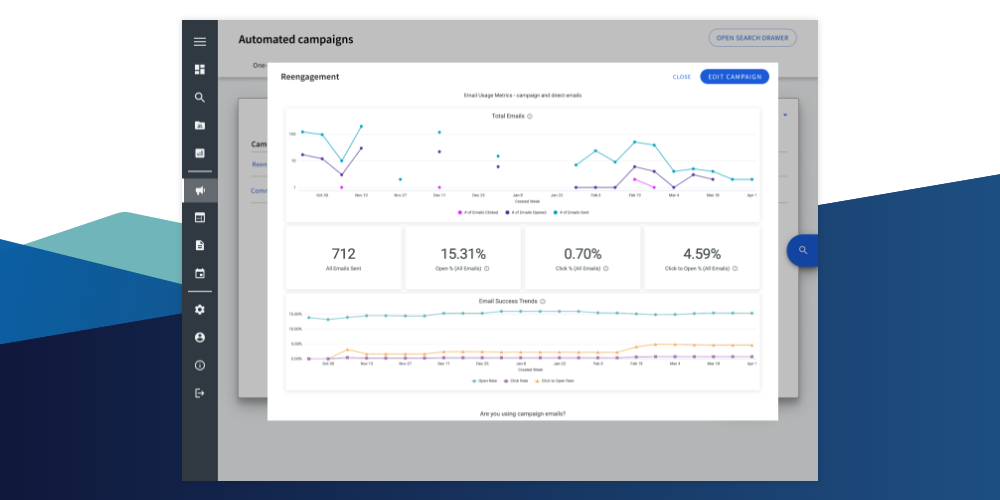Open the settings gear in the sidebar
This screenshot has width=1000, height=500.
point(200,310)
